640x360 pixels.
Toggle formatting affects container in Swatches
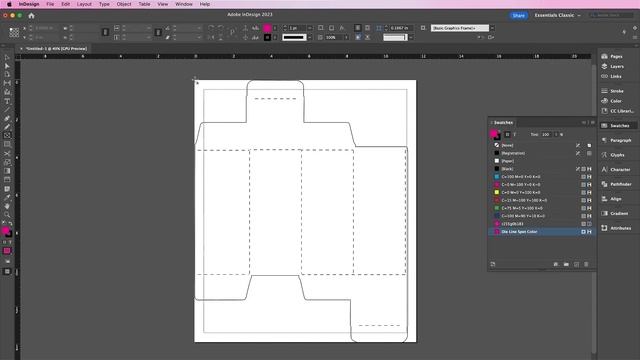507,134
